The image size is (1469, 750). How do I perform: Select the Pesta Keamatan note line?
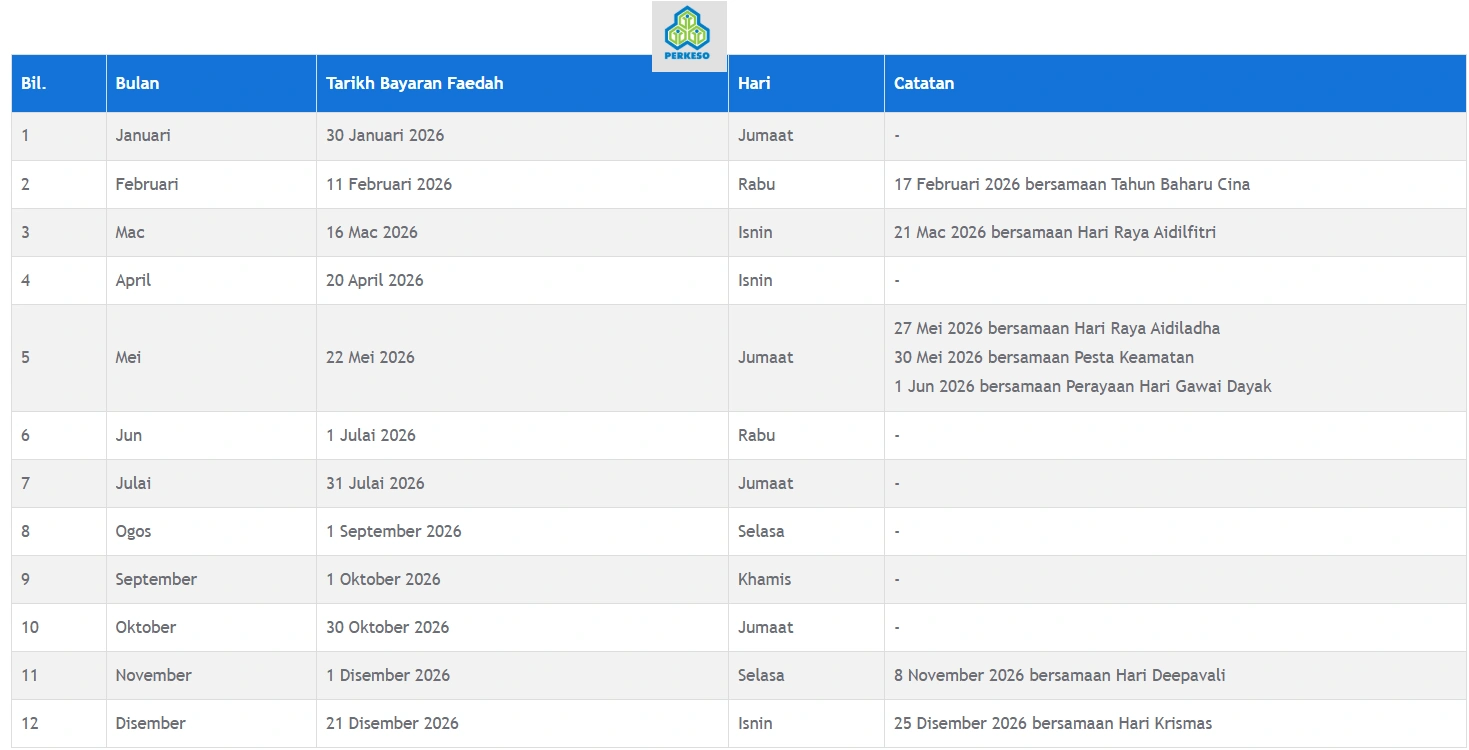coord(1043,357)
